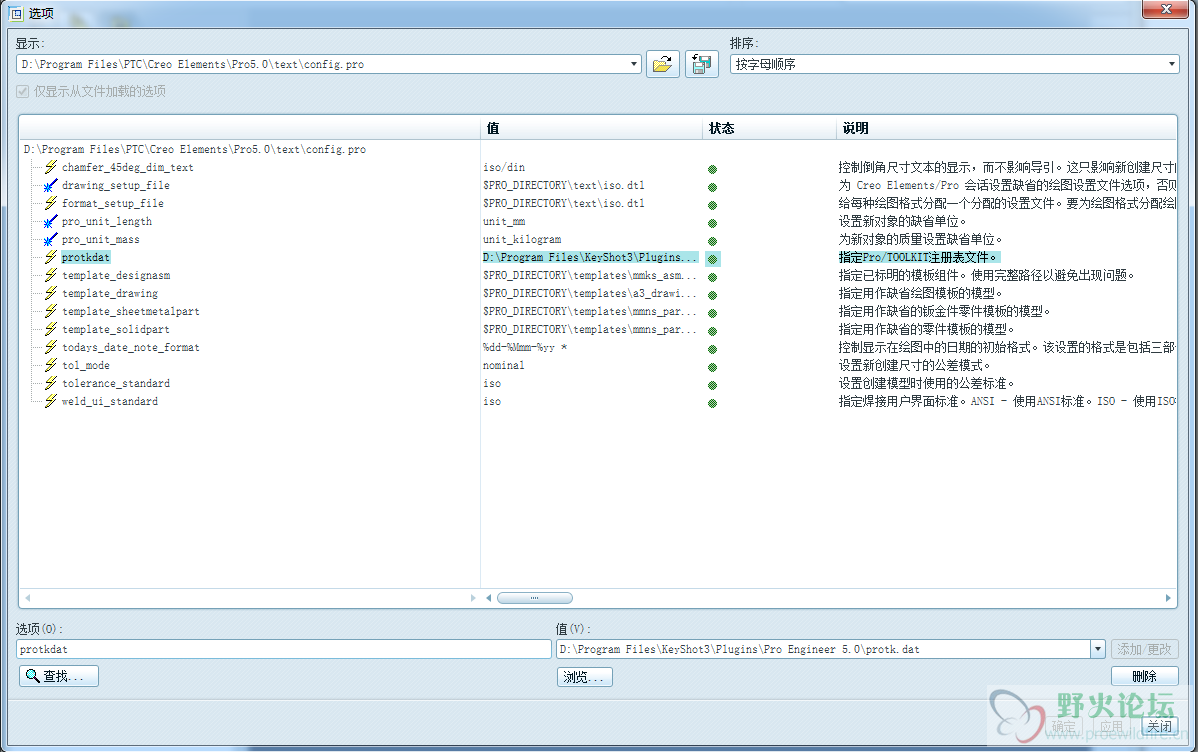Click the 状态 column header
The height and width of the screenshot is (752, 1198).
(x=769, y=128)
